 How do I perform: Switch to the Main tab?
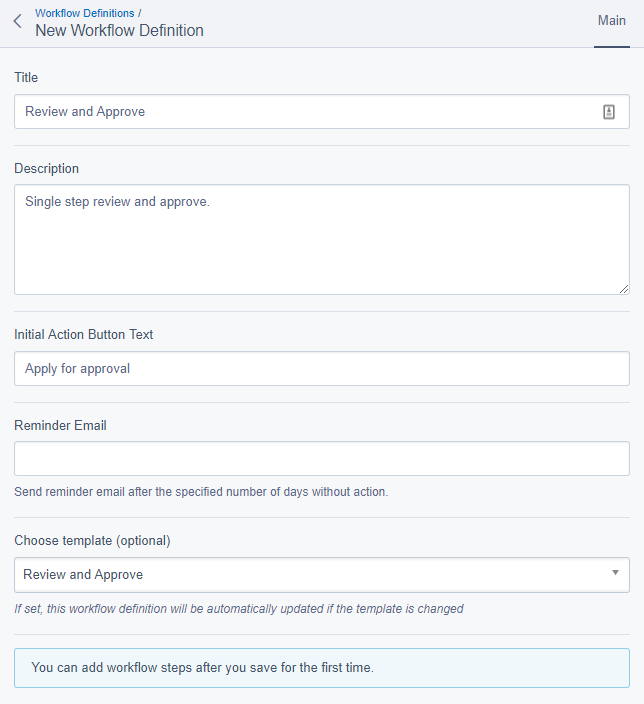[x=611, y=21]
